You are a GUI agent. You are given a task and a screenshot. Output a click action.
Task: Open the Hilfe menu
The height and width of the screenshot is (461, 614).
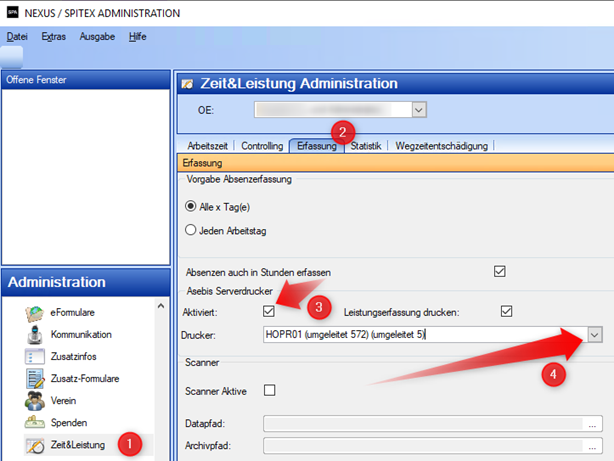tap(137, 37)
